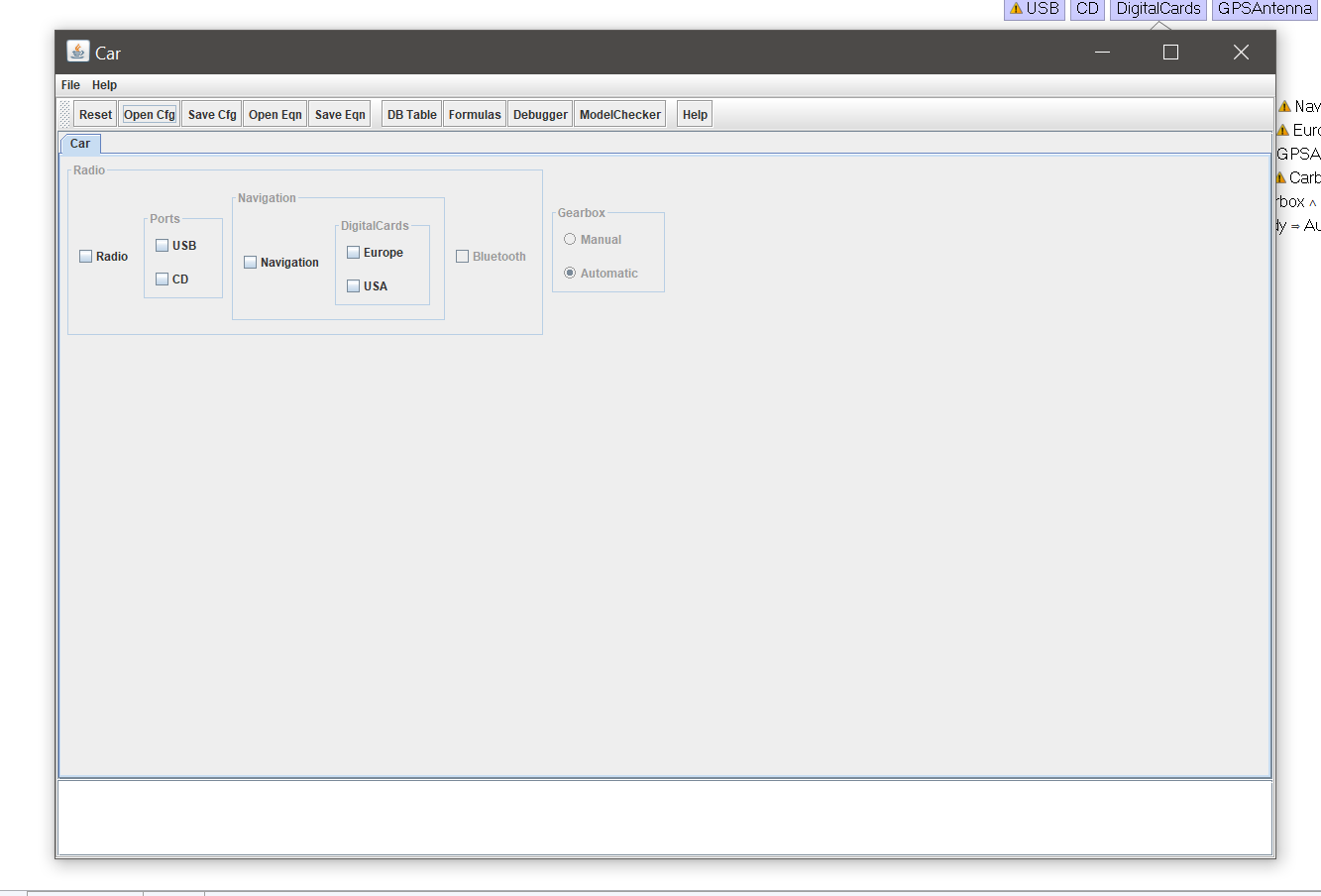Viewport: 1321px width, 896px height.
Task: Click the Open Cfg button
Action: pyautogui.click(x=149, y=113)
